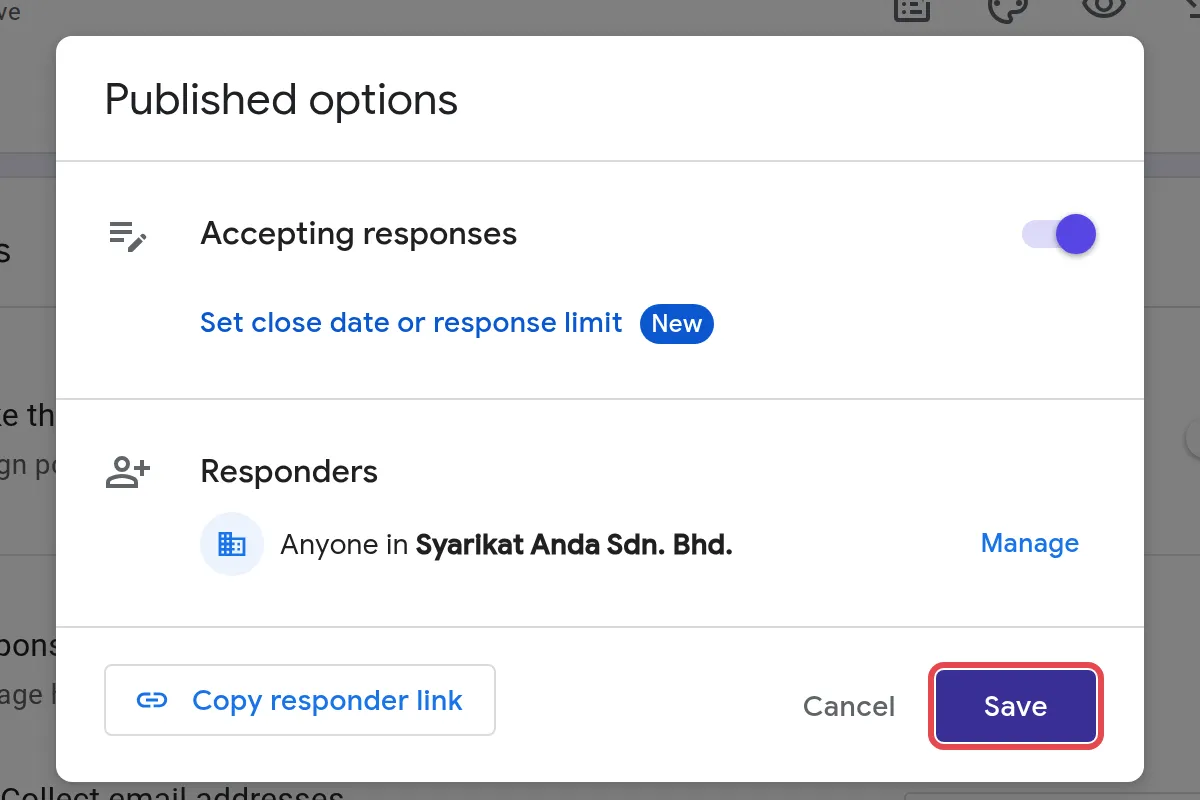Click the blue New badge
The height and width of the screenshot is (800, 1200).
click(677, 324)
